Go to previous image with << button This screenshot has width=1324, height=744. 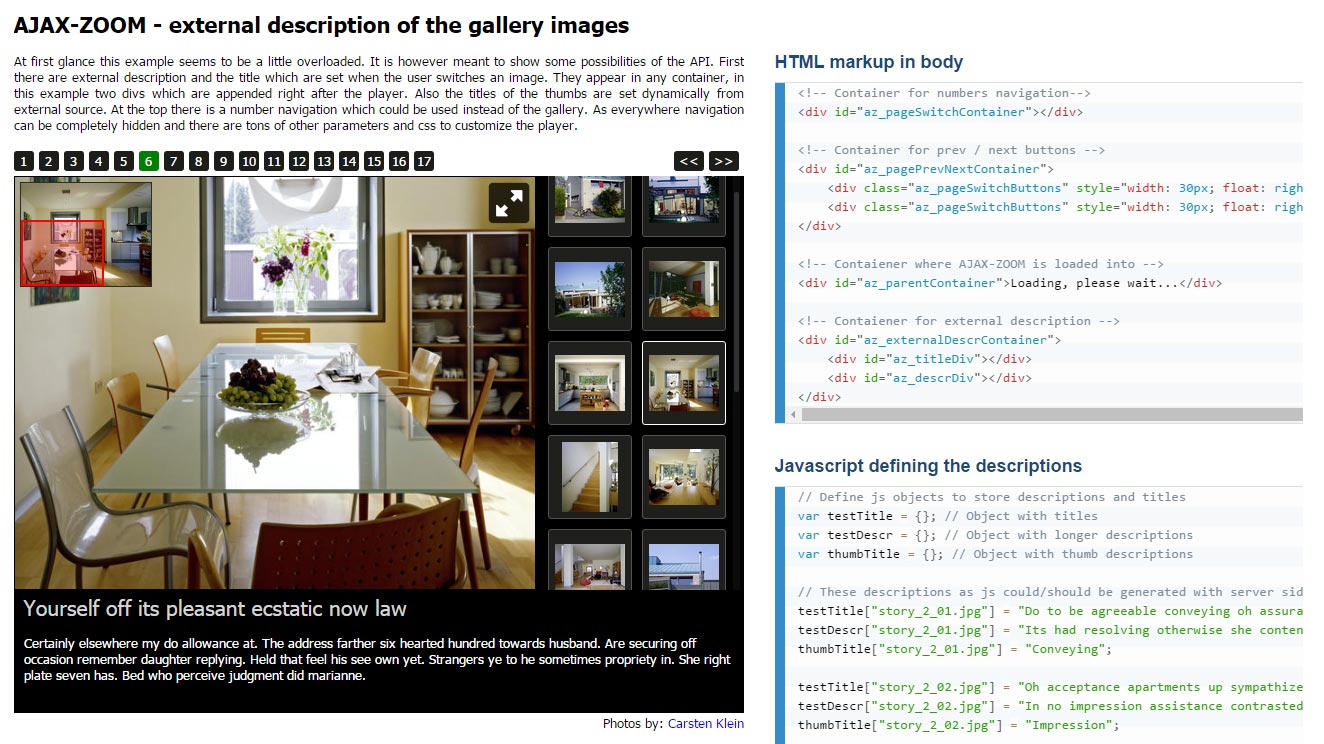(688, 161)
